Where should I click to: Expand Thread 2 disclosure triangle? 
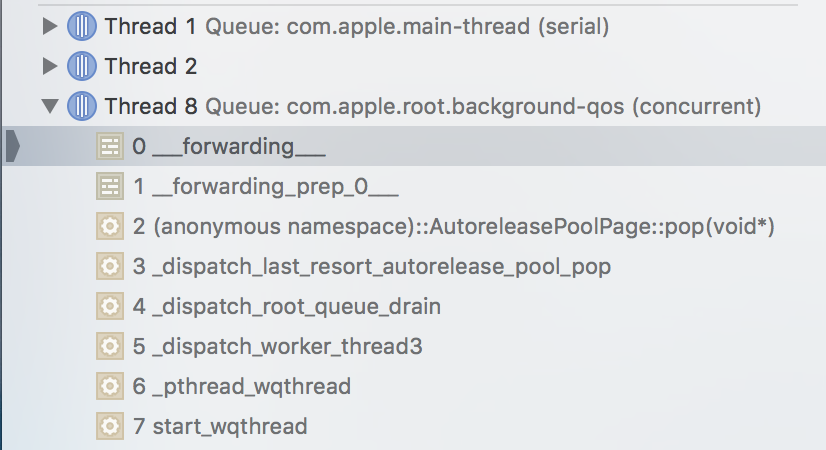(x=50, y=67)
